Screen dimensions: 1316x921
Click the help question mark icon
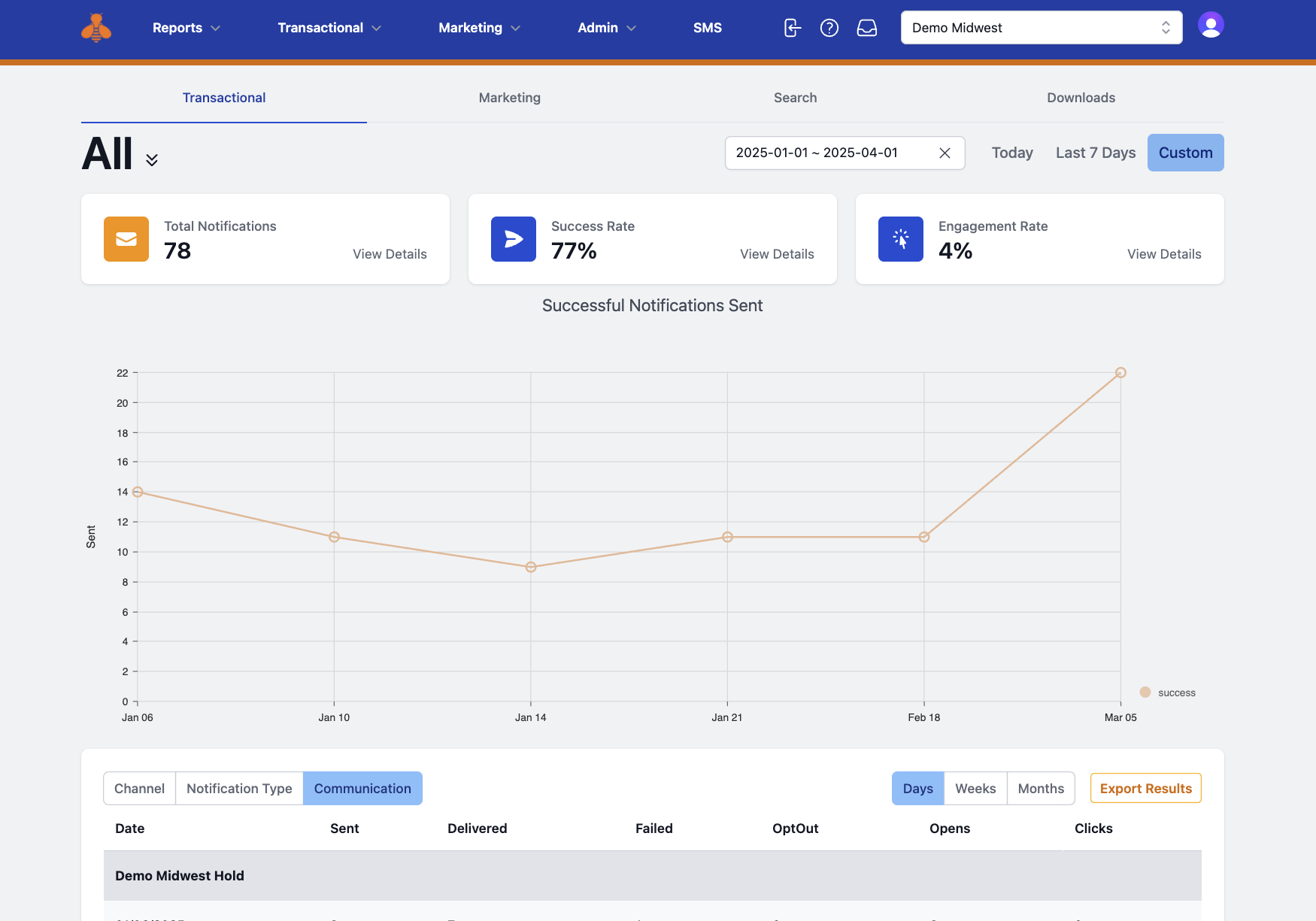click(829, 28)
